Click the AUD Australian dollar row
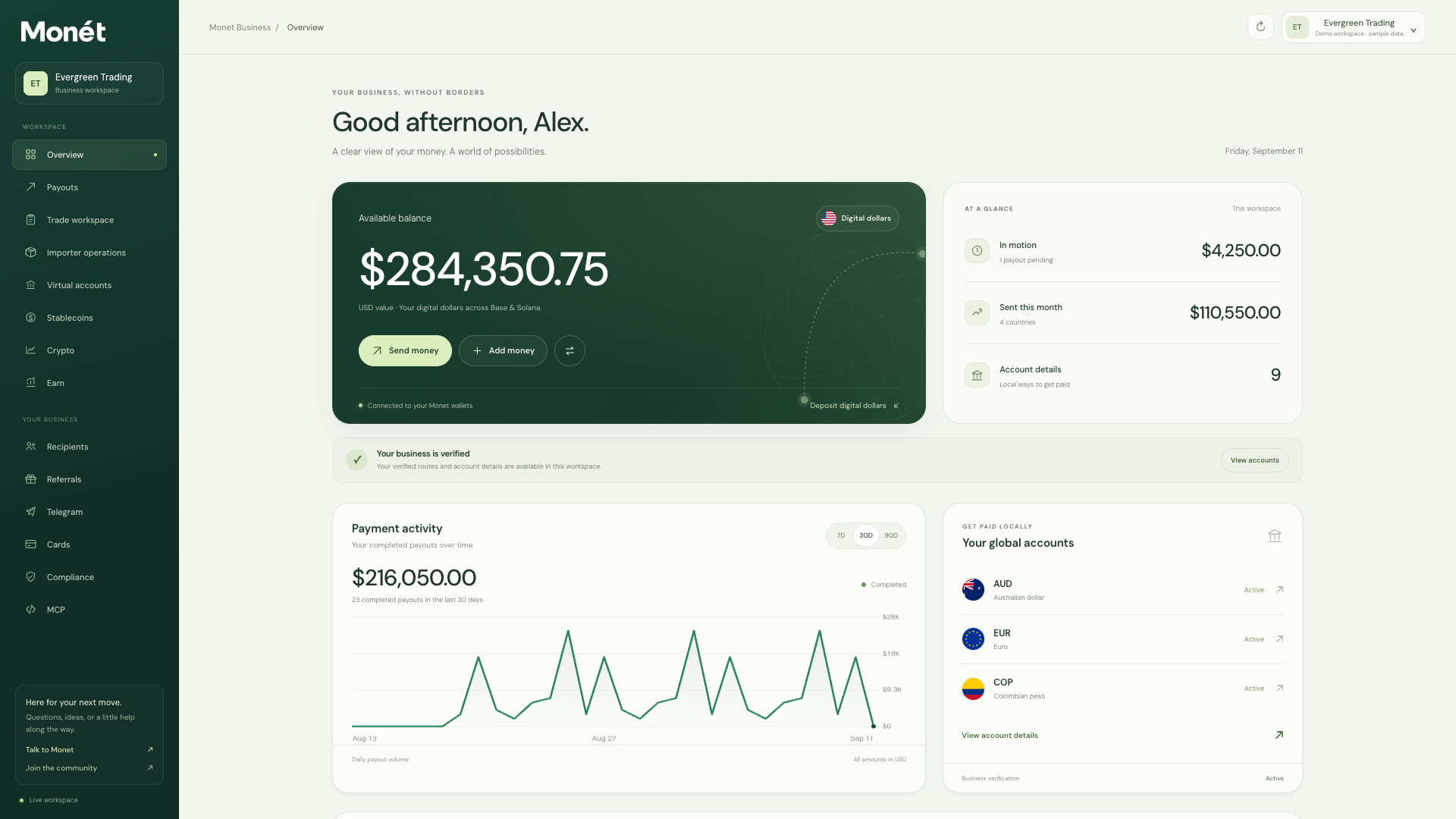The image size is (1456, 819). tap(1123, 590)
